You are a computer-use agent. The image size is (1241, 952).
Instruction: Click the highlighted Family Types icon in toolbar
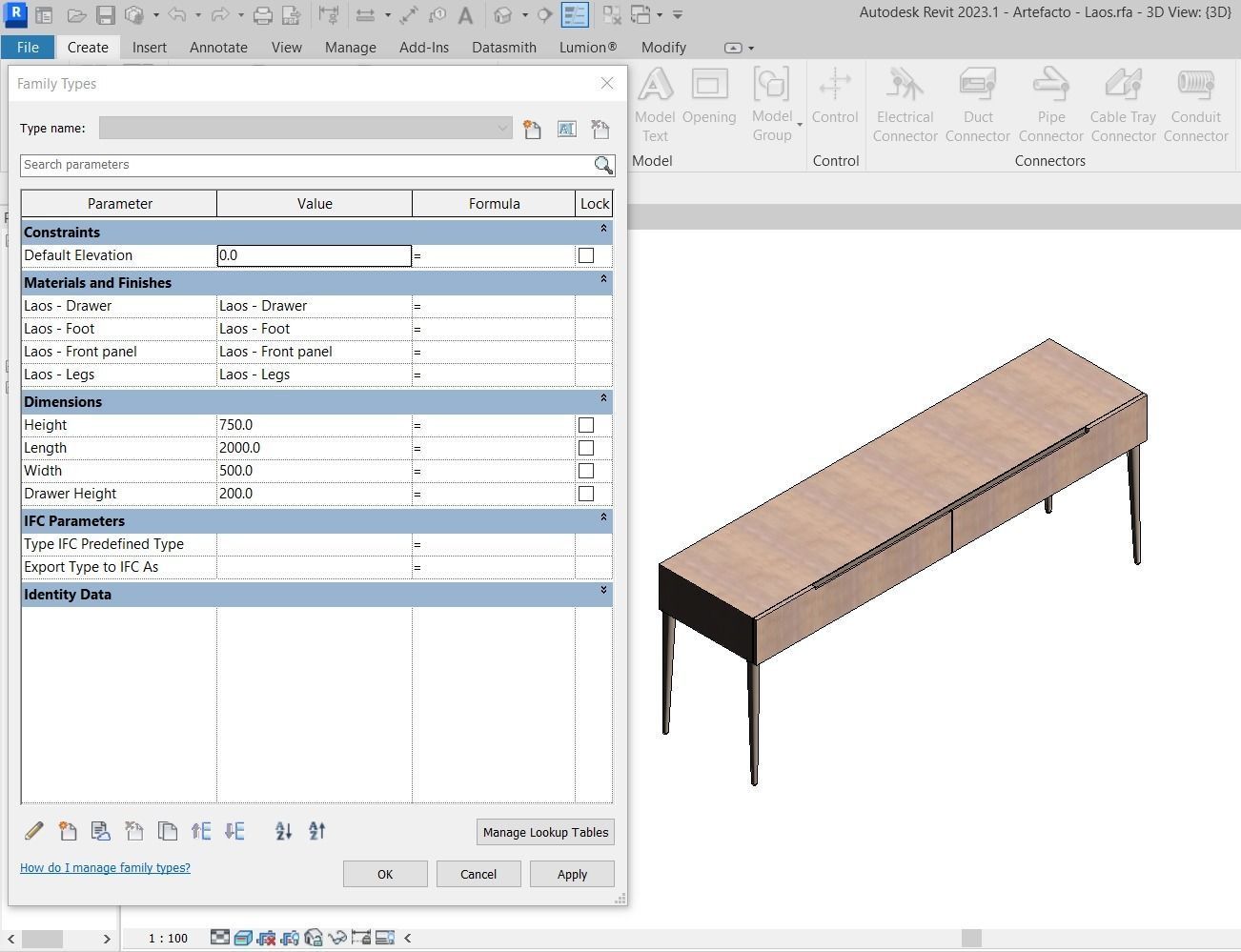pos(575,15)
